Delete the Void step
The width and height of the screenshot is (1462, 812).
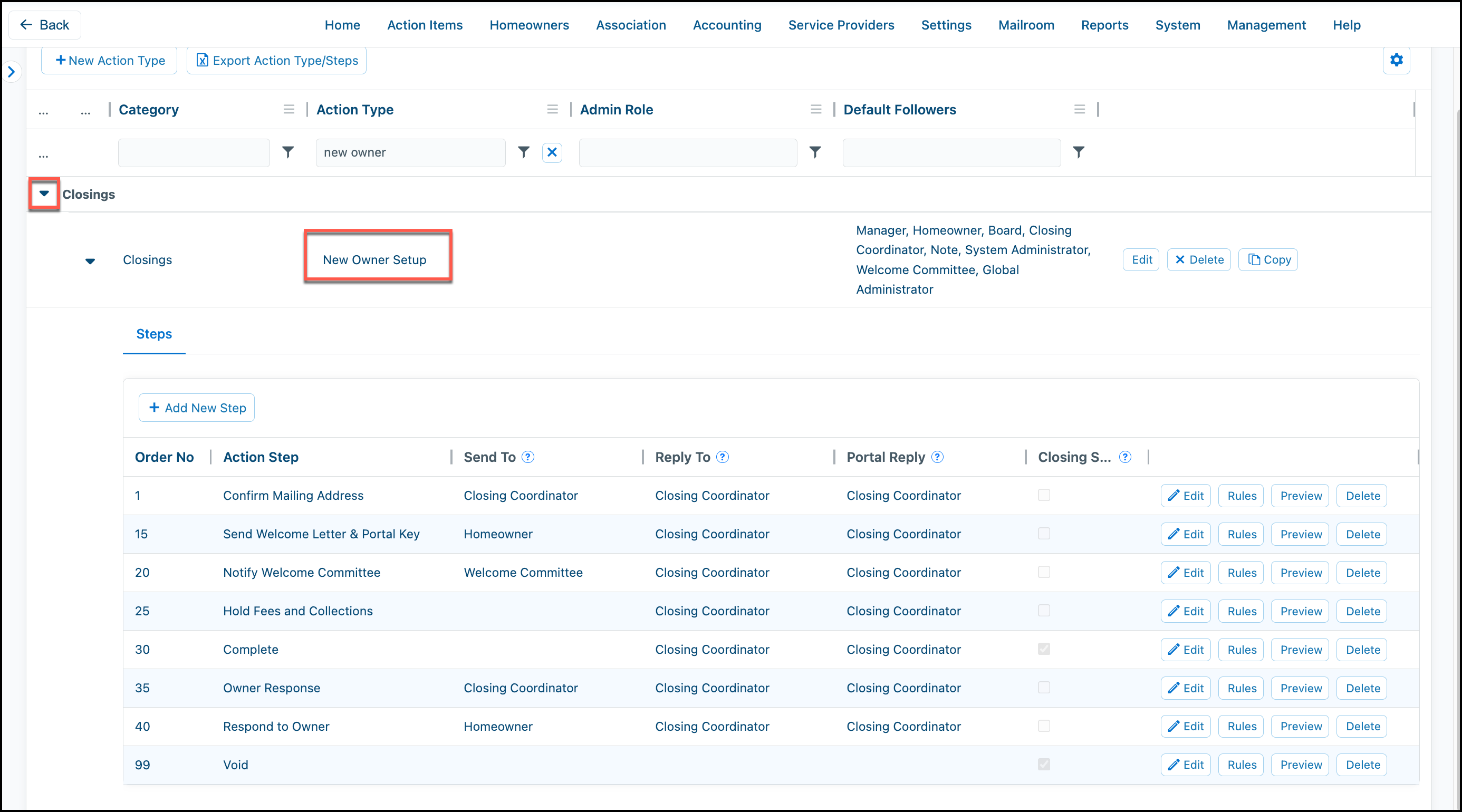point(1362,766)
